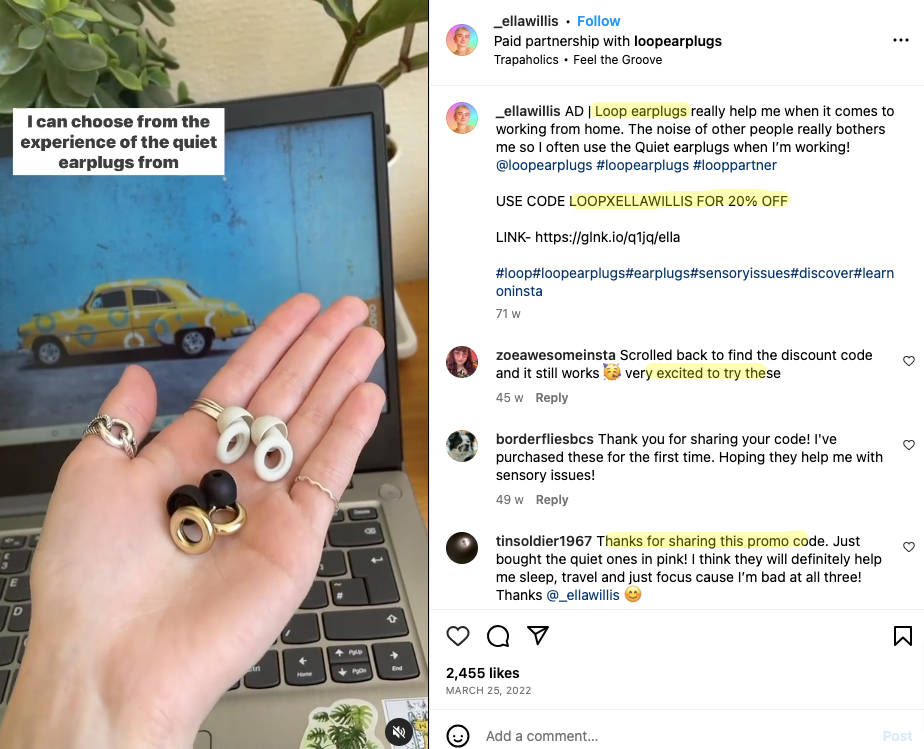Unmute the video with the speaker icon
This screenshot has width=924, height=749.
(x=399, y=732)
